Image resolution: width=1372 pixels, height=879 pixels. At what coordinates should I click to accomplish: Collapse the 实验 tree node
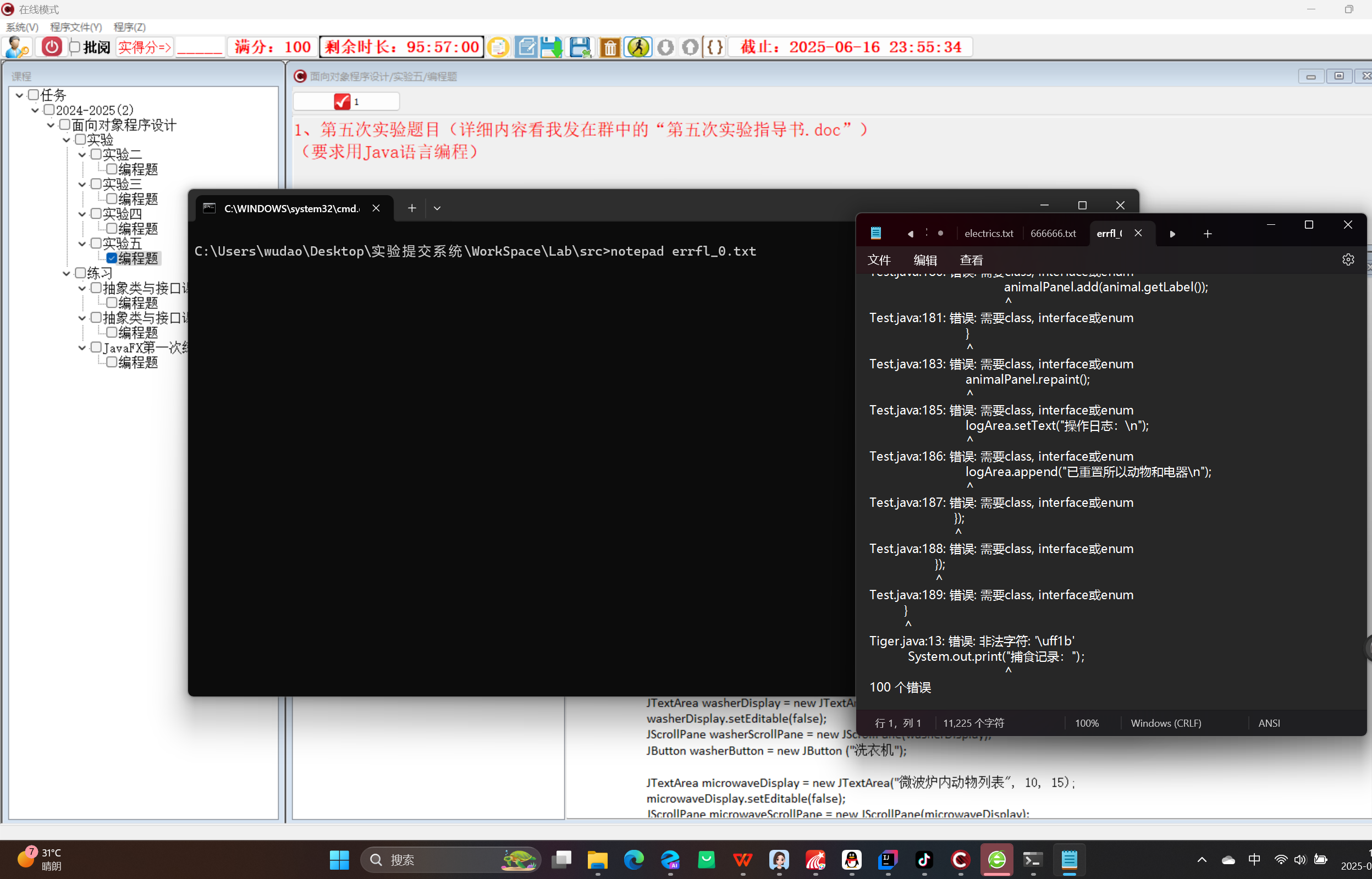(x=67, y=140)
